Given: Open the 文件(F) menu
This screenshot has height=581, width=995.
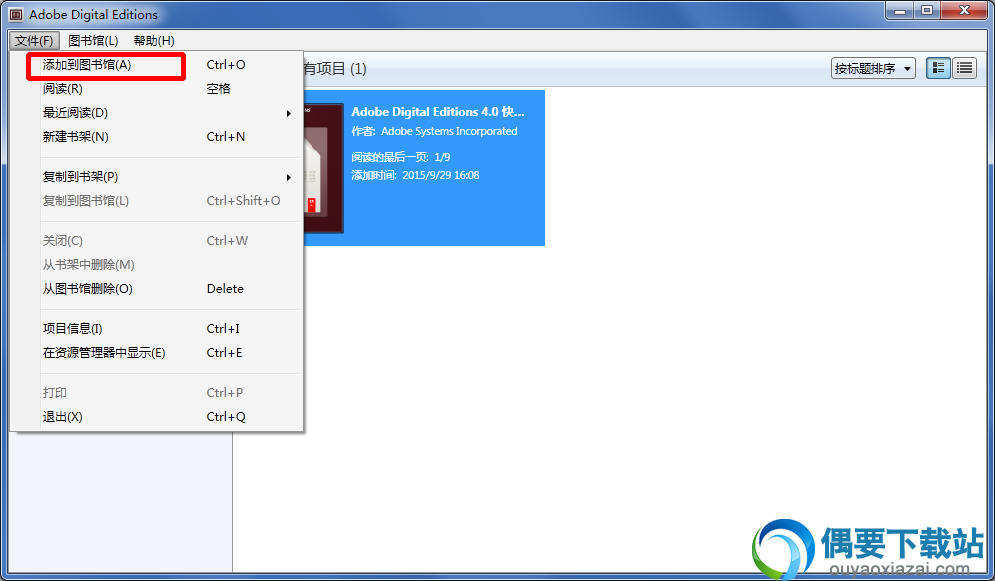Looking at the screenshot, I should point(34,41).
